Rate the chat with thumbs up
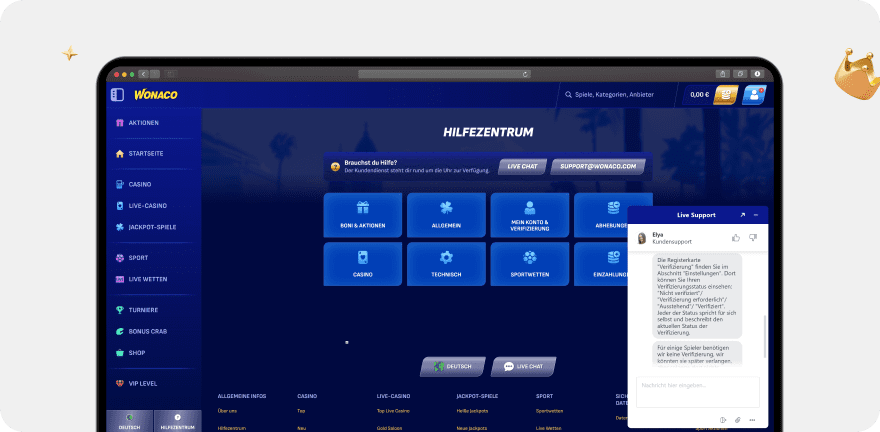This screenshot has width=880, height=432. click(x=736, y=238)
